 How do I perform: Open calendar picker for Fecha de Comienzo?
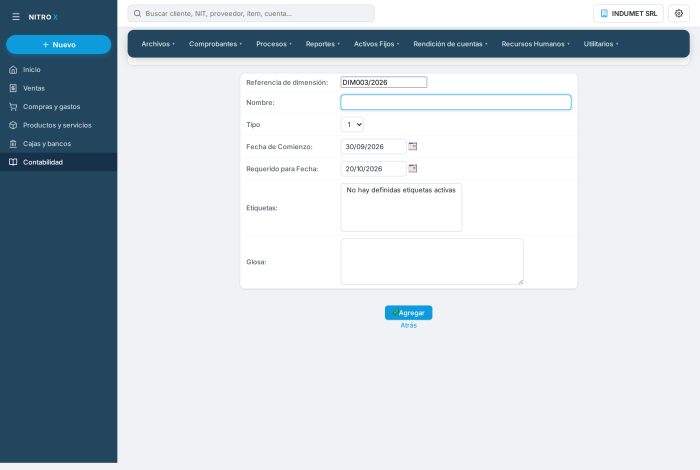[413, 146]
